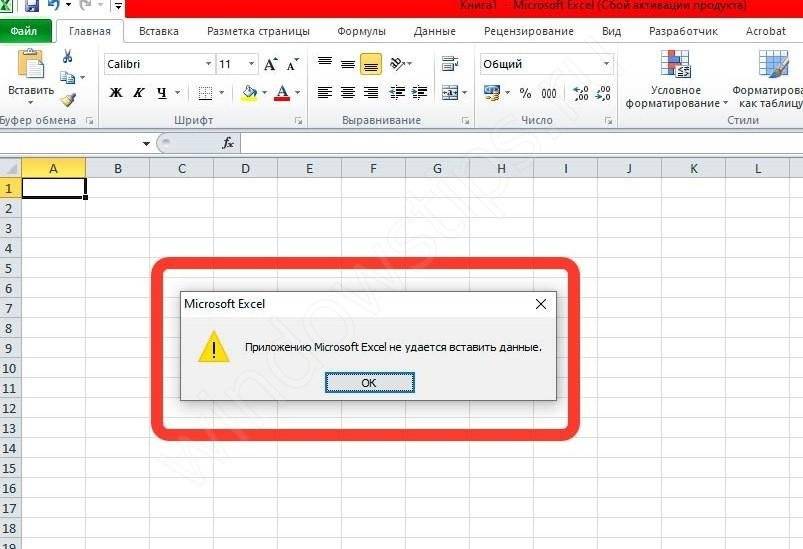Expand merge cells dropdown arrow
Viewport: 803px width, 549px height.
[464, 93]
